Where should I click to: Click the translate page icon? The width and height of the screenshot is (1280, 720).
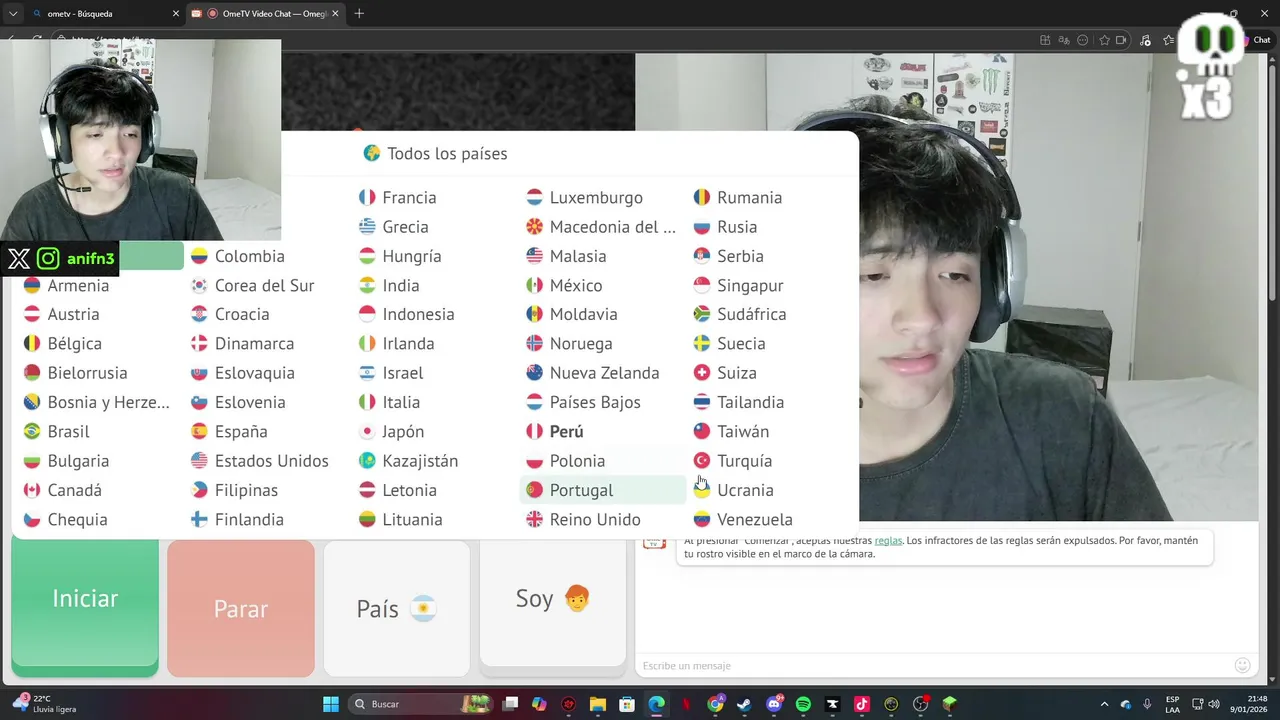pyautogui.click(x=1064, y=40)
